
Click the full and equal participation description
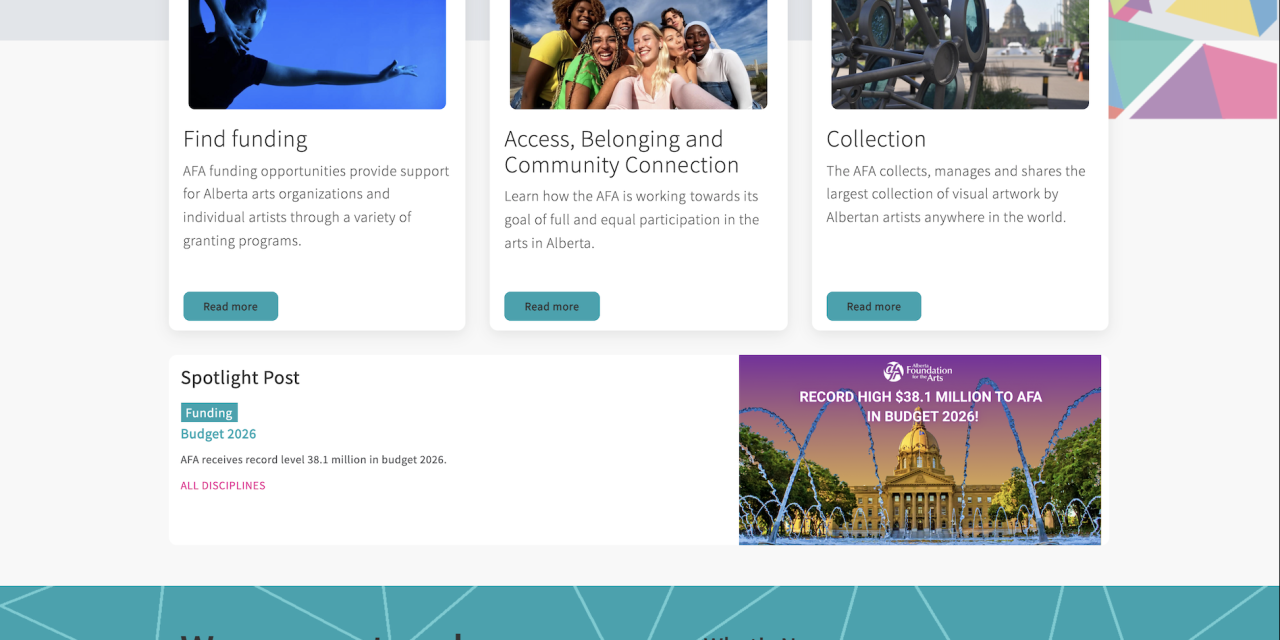[632, 219]
